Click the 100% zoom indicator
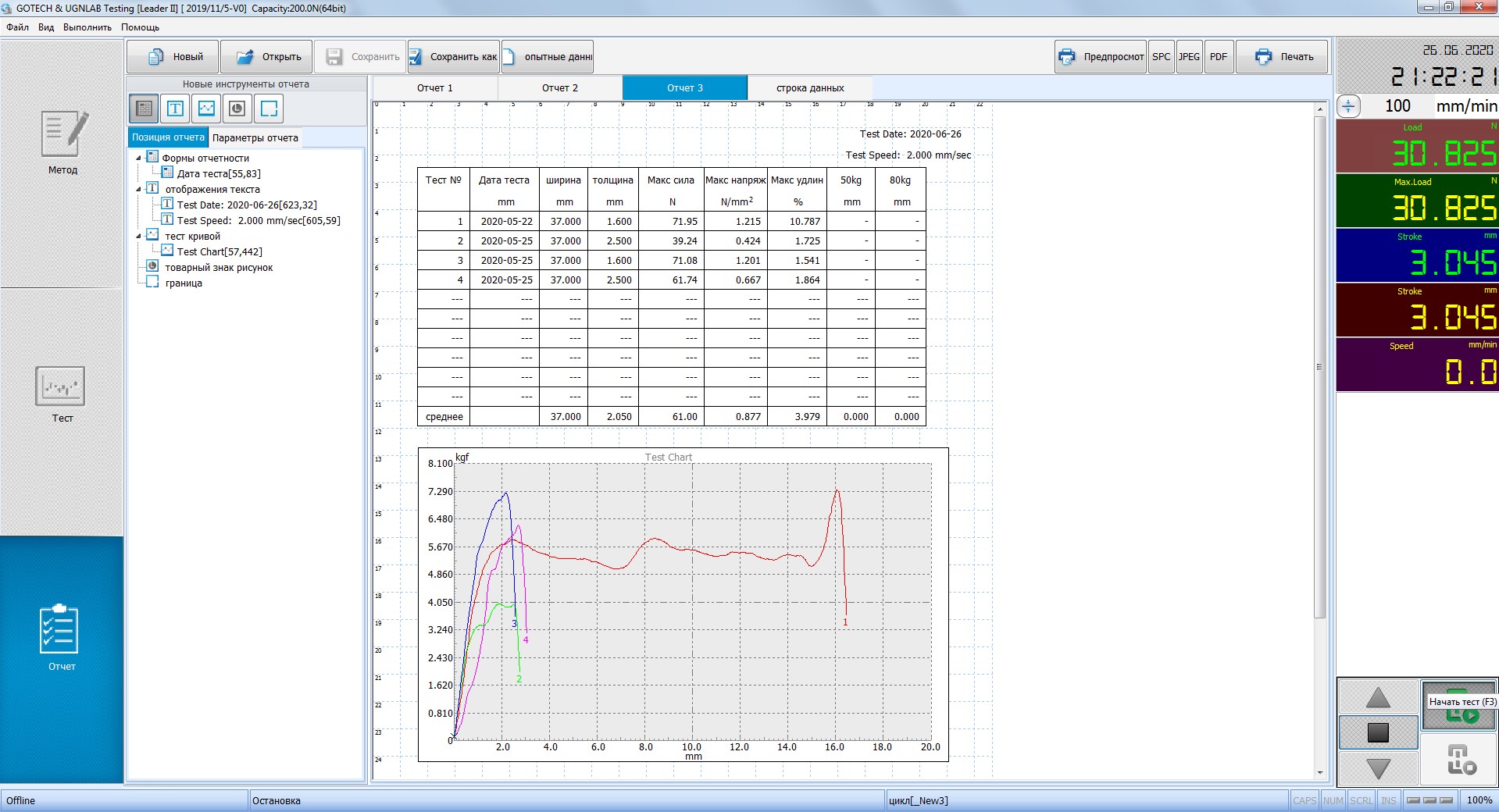Viewport: 1499px width, 812px height. point(1479,800)
